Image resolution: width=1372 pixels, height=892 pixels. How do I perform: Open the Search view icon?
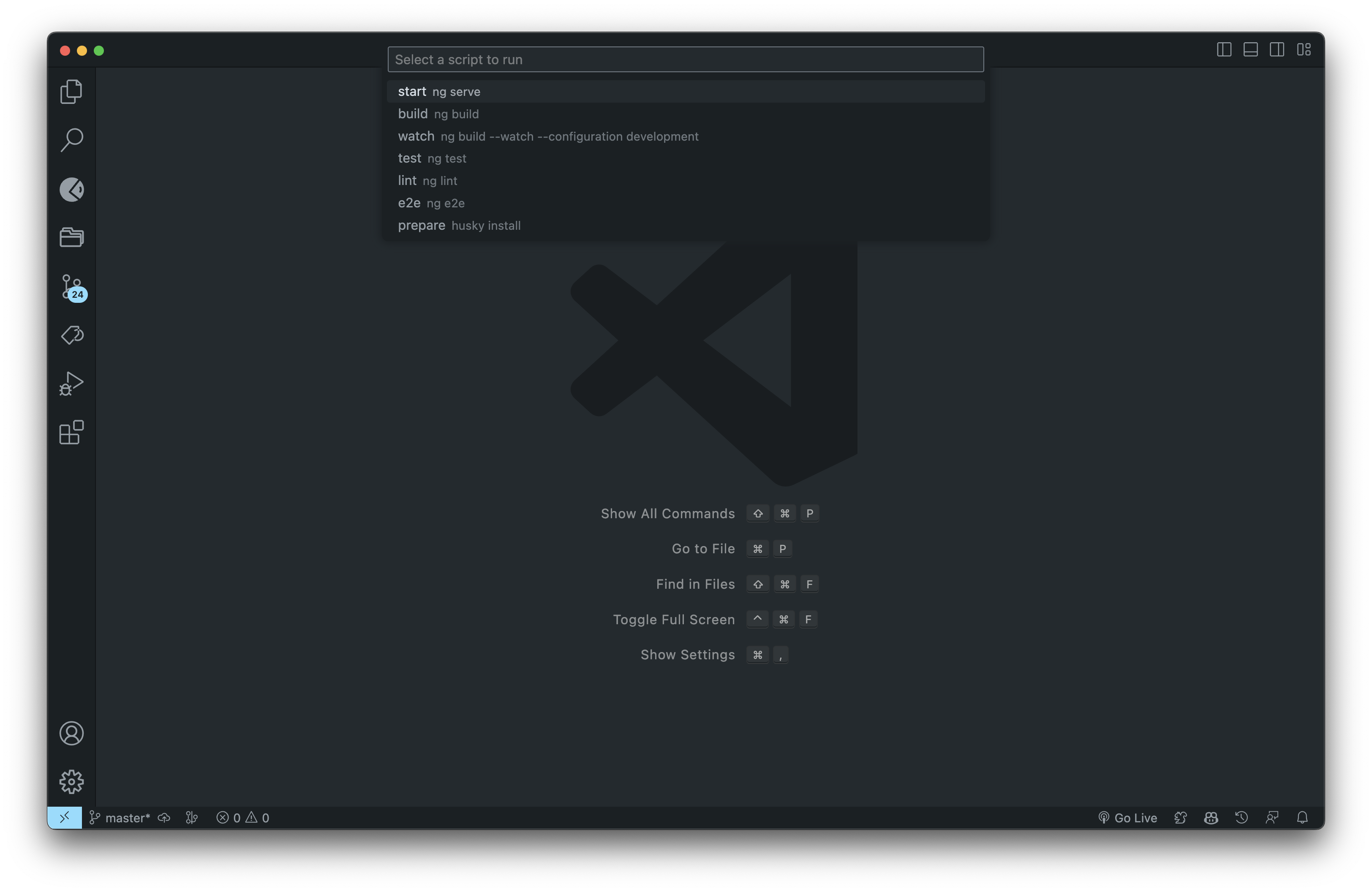tap(71, 140)
